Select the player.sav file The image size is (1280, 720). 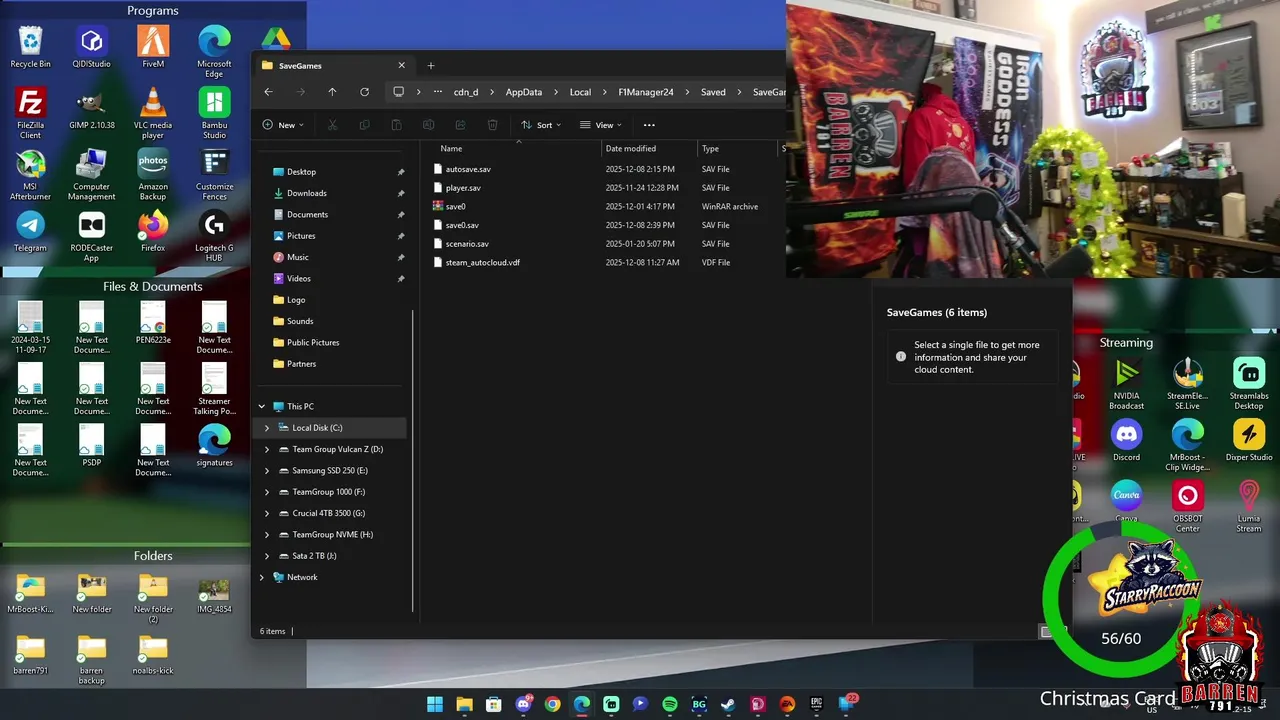tap(462, 188)
